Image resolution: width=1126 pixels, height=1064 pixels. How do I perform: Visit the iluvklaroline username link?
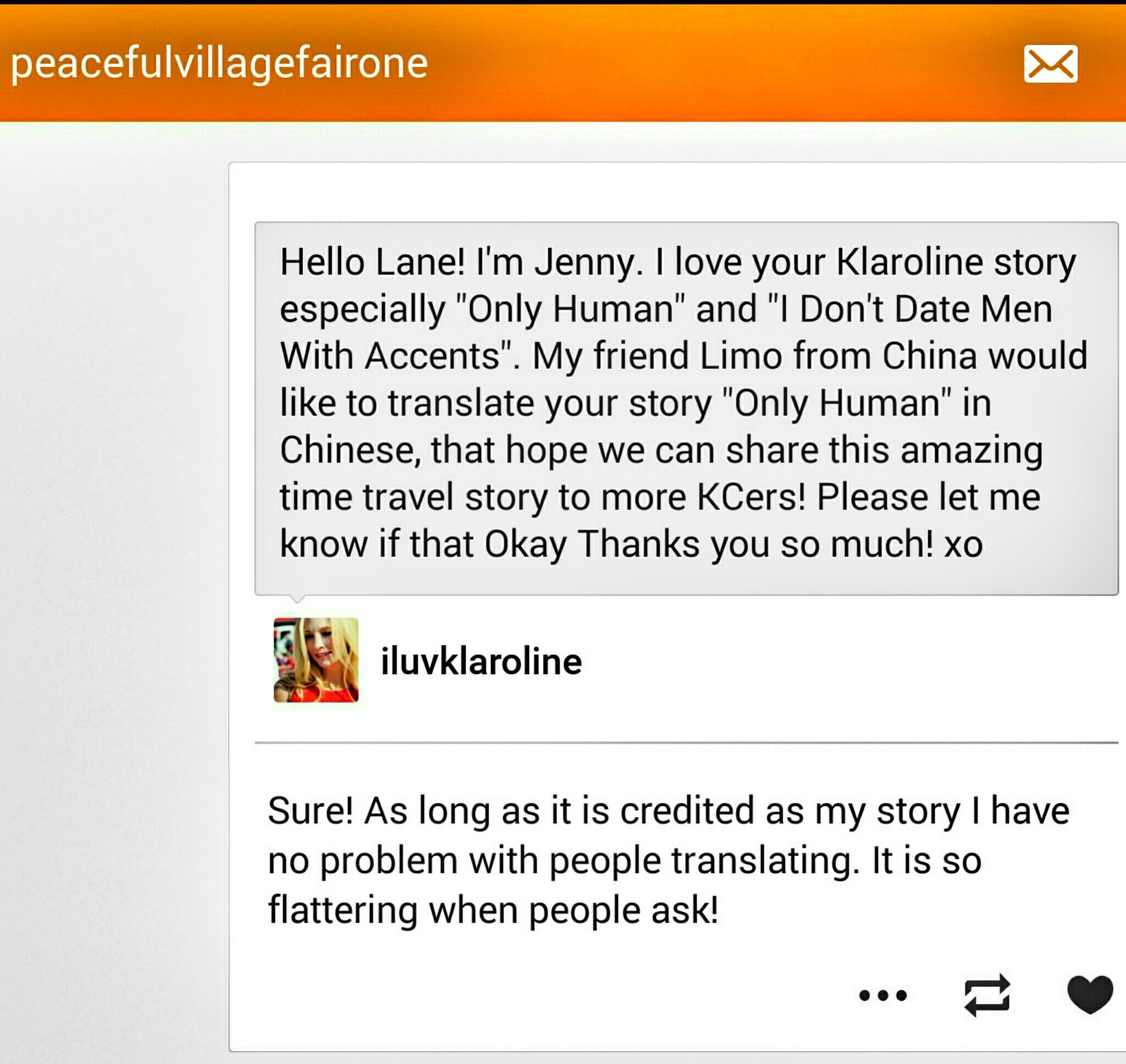(x=481, y=661)
